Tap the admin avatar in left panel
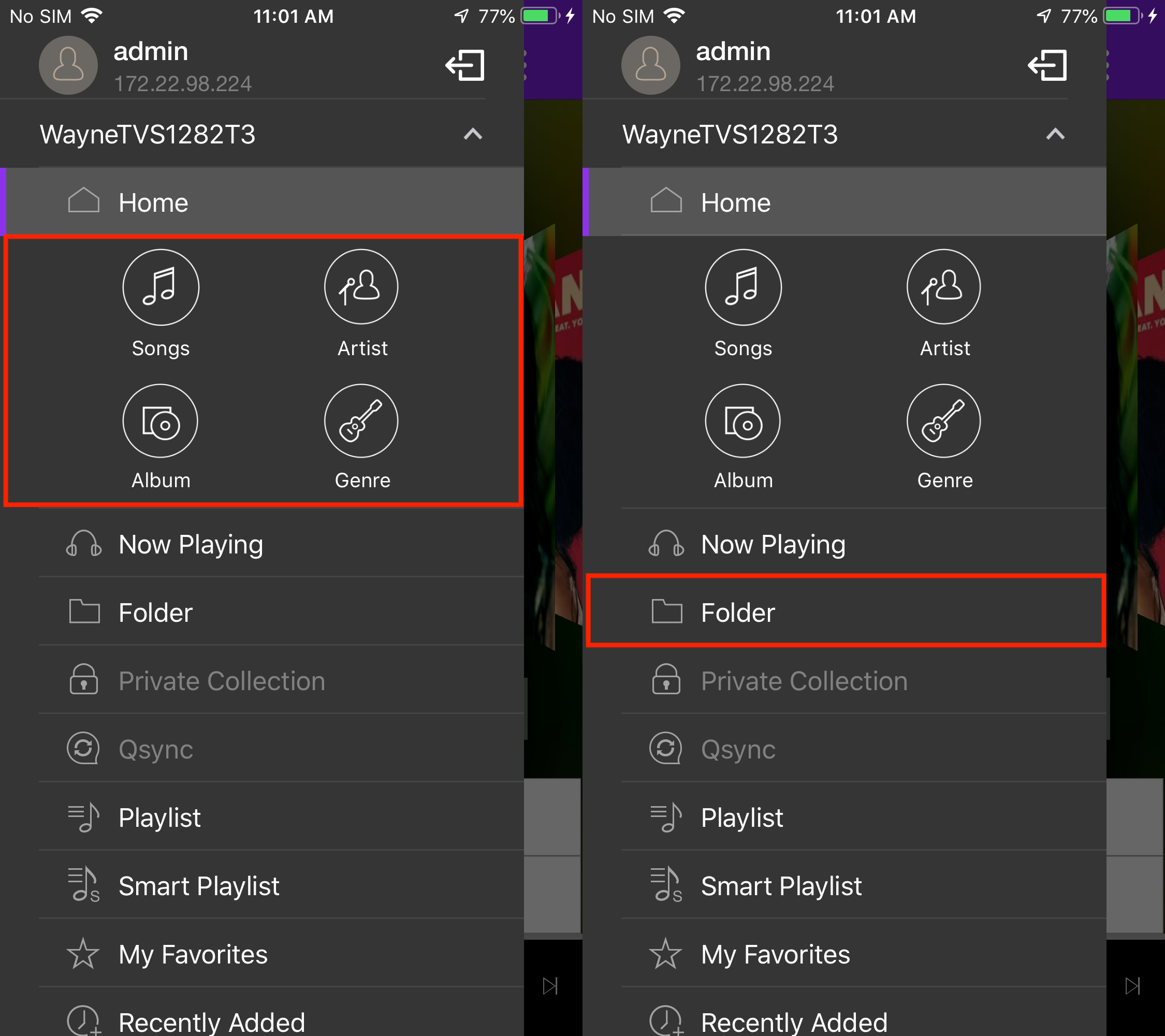This screenshot has height=1036, width=1165. (x=68, y=65)
